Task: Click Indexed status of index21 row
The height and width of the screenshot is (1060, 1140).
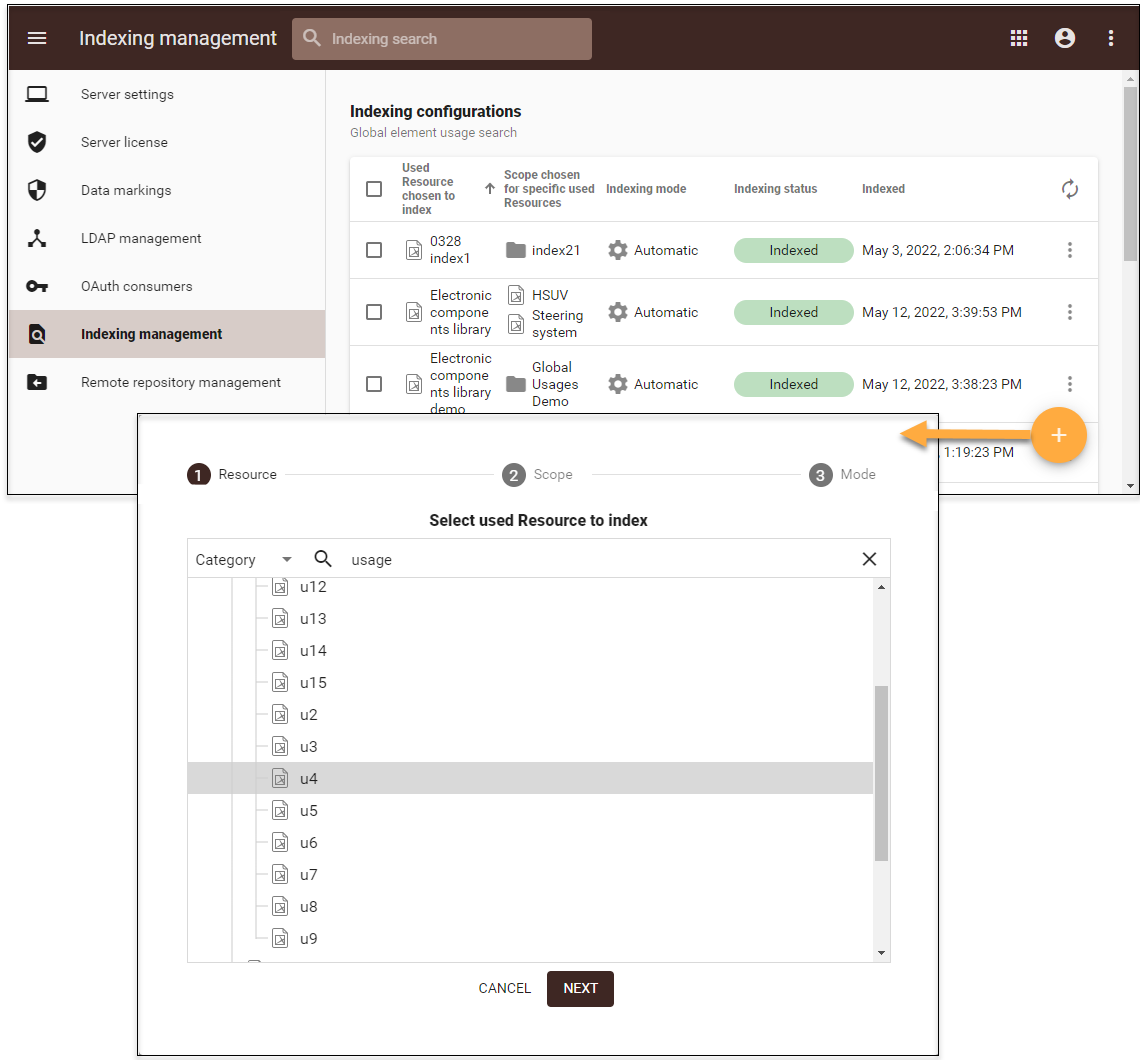Action: coord(793,250)
